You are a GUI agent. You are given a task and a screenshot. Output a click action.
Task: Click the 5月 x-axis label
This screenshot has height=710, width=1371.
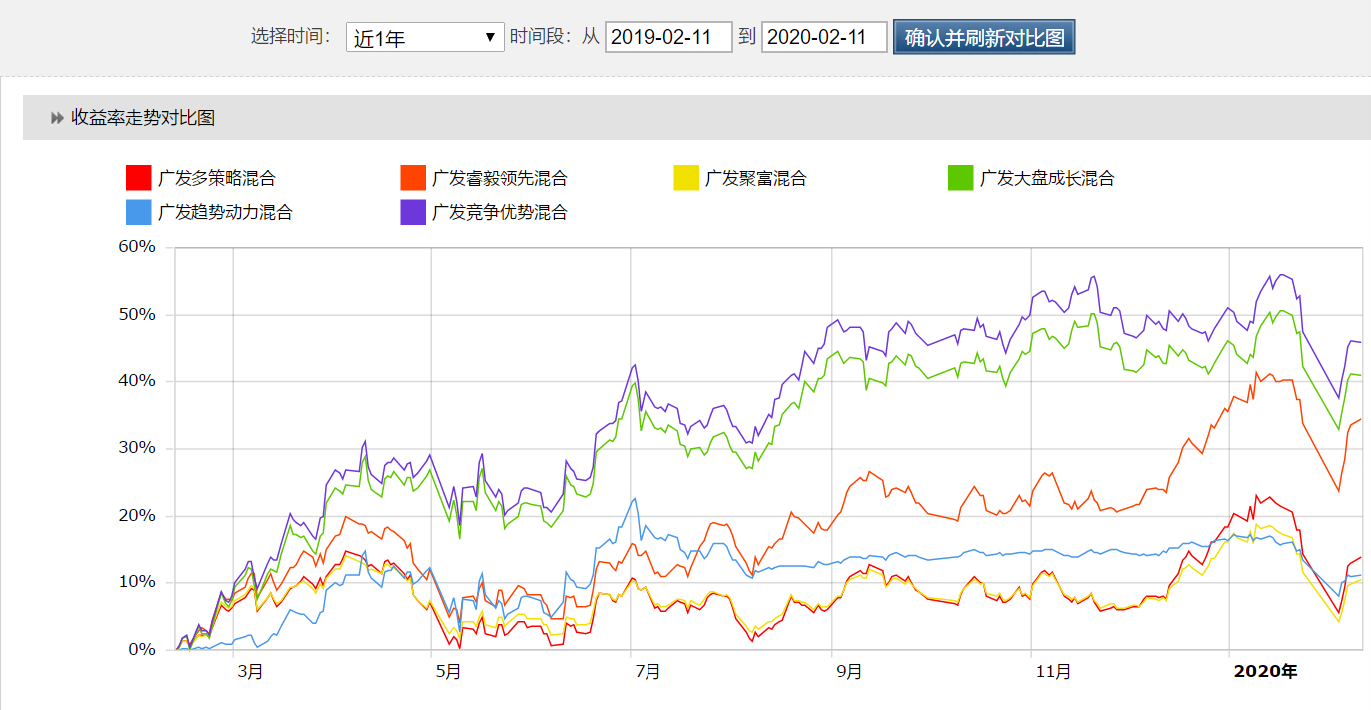tap(448, 672)
